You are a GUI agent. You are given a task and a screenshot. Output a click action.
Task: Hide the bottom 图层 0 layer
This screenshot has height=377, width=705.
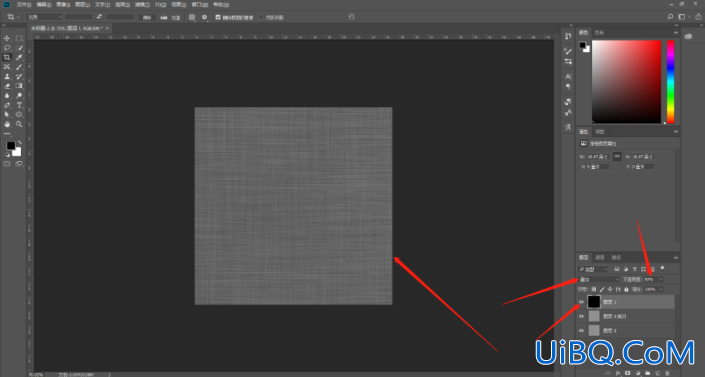click(581, 331)
